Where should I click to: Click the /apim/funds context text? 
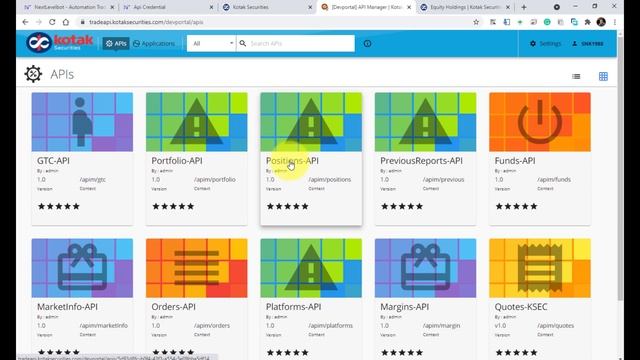point(554,180)
